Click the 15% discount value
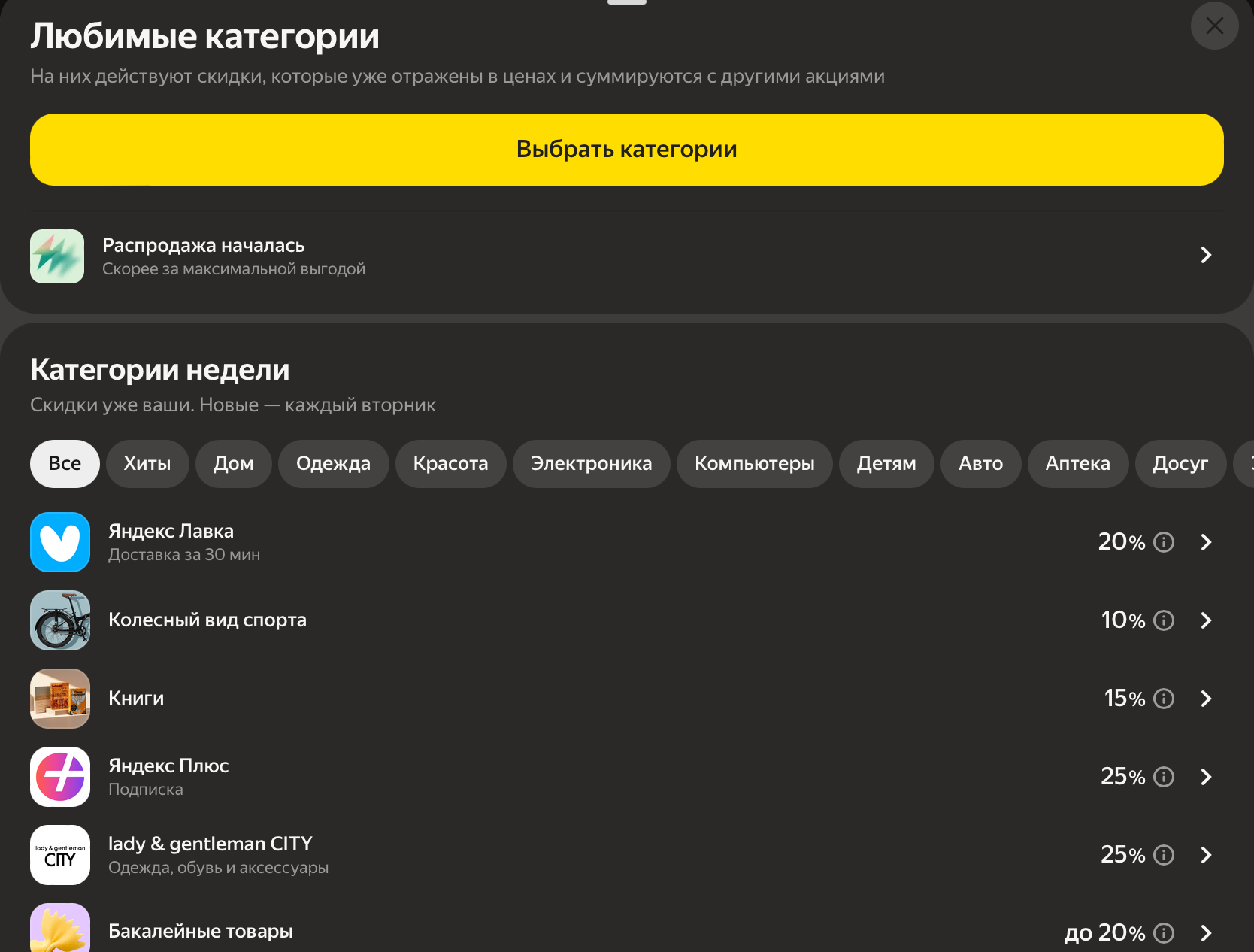The image size is (1254, 952). click(x=1125, y=699)
